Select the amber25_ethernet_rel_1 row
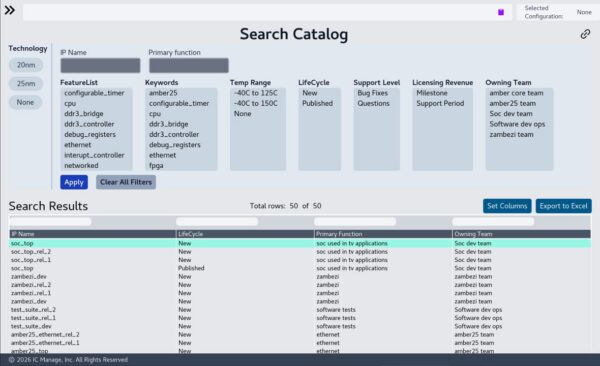Image resolution: width=600 pixels, height=366 pixels. 300,343
